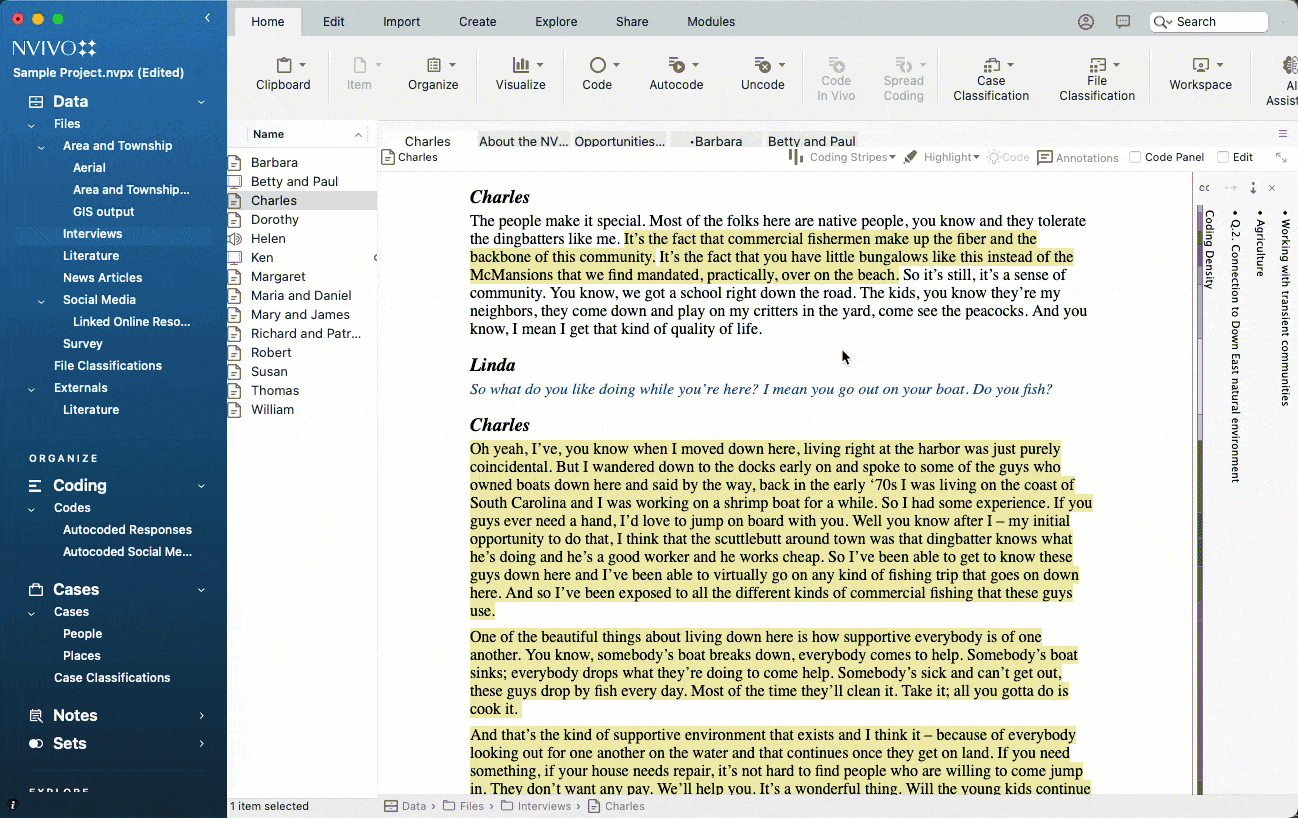
Task: Click the Visualize chart icon
Action: pos(521,65)
